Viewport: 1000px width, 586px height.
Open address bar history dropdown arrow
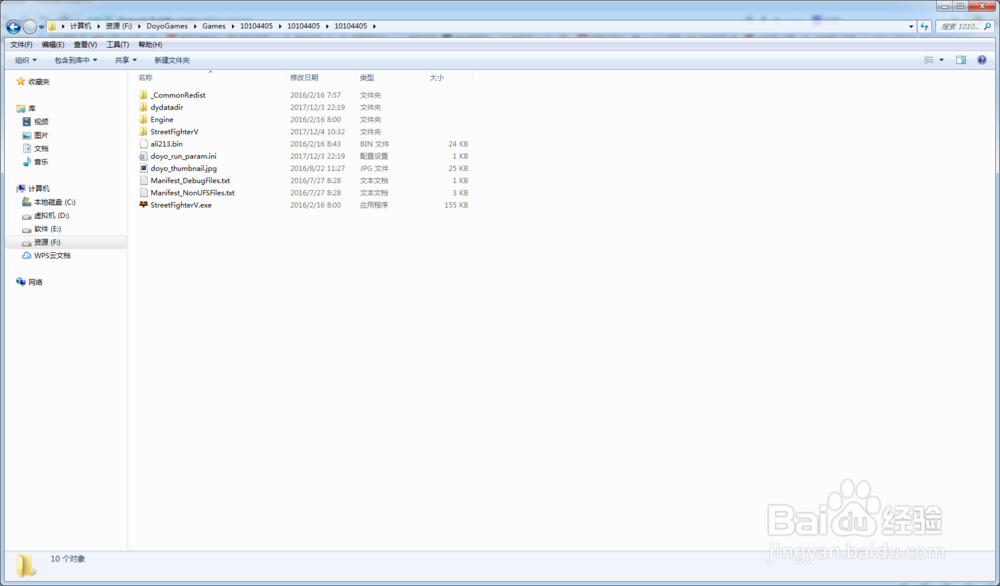tap(911, 27)
